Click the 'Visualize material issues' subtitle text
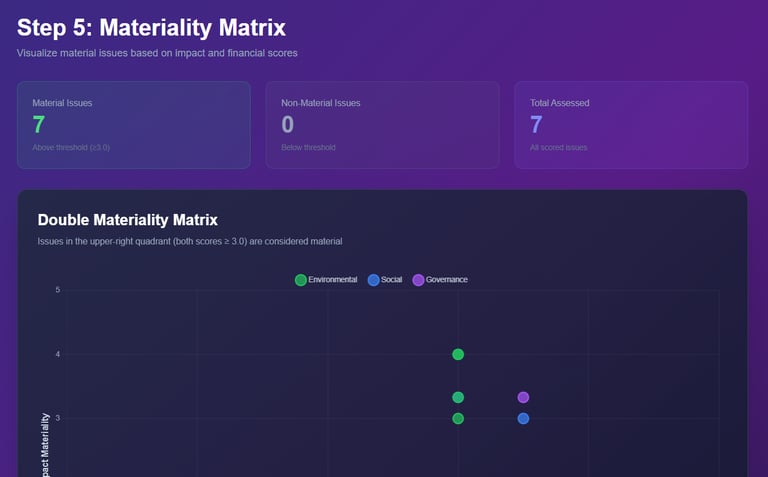 [157, 53]
